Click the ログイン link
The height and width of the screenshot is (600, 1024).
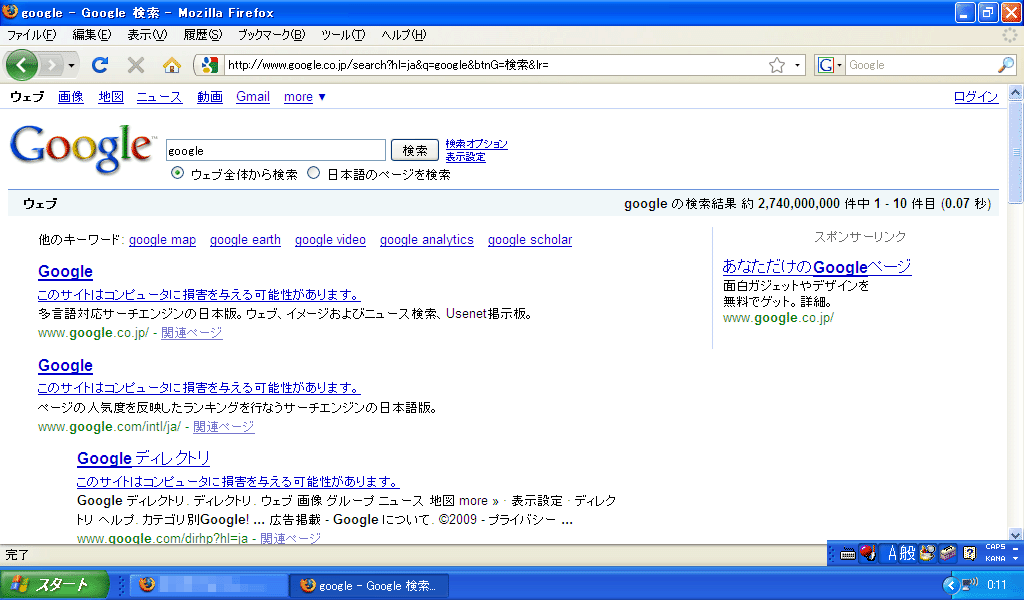click(x=976, y=97)
